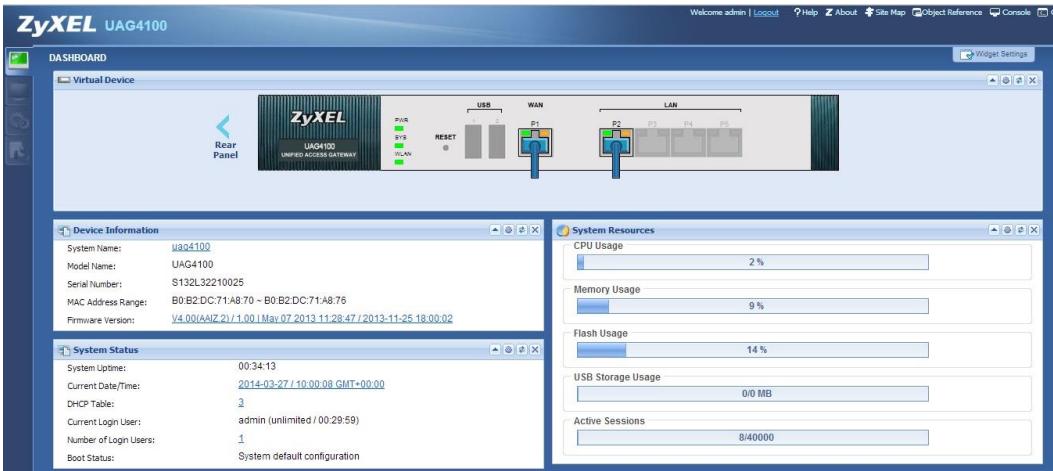Viewport: 1053px width, 471px height.
Task: Close the System Resources widget
Action: pos(1034,230)
